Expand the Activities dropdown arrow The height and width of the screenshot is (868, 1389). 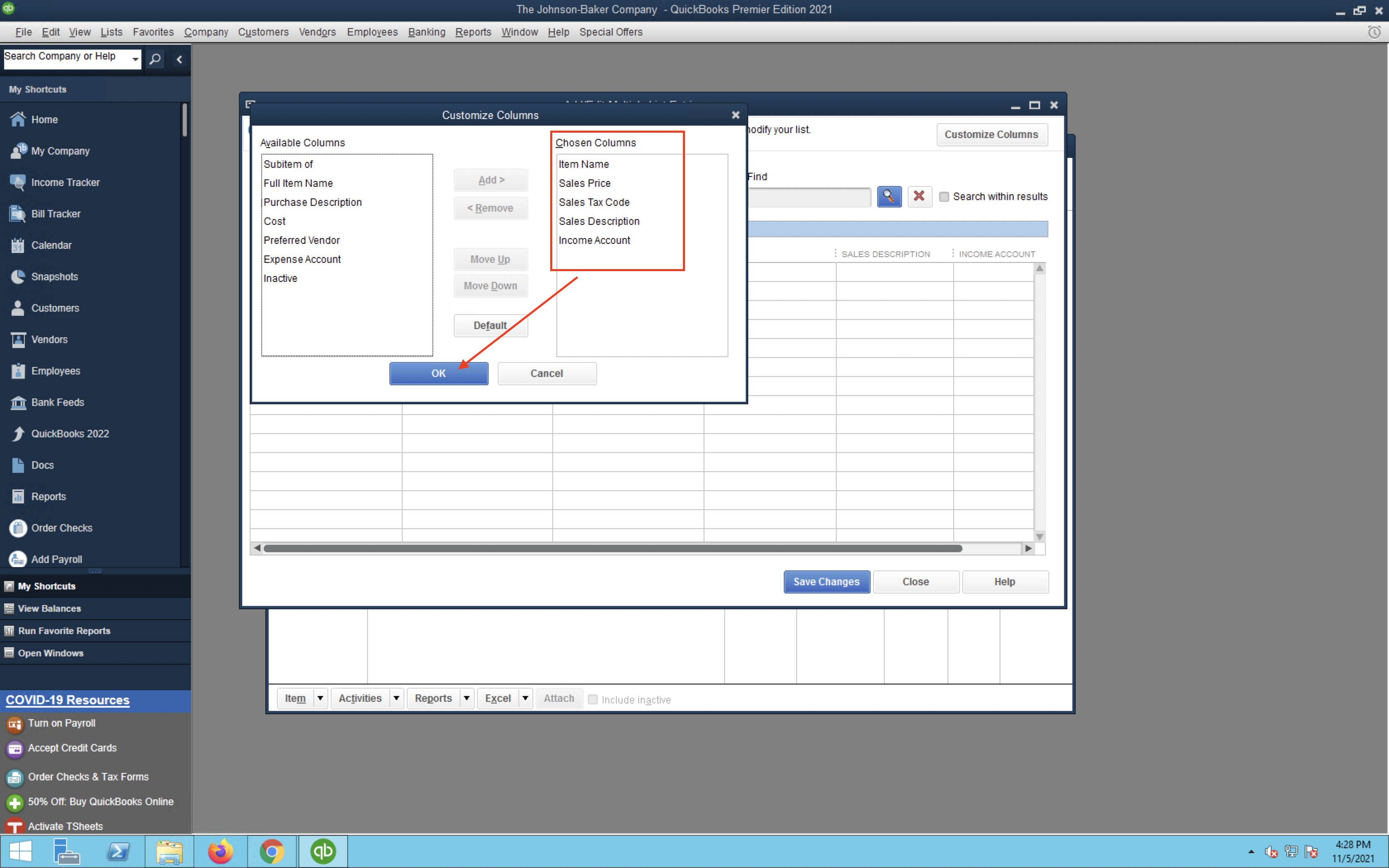click(x=396, y=699)
